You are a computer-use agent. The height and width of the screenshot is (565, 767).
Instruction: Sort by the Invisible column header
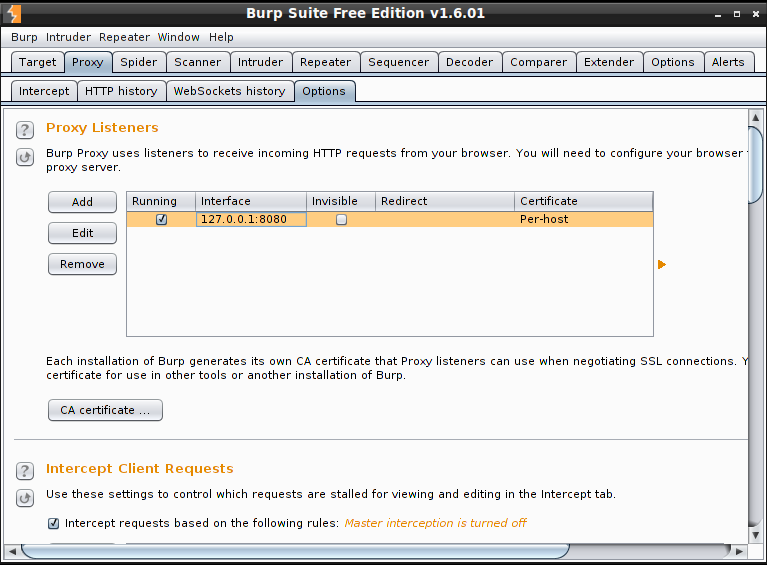pos(341,201)
